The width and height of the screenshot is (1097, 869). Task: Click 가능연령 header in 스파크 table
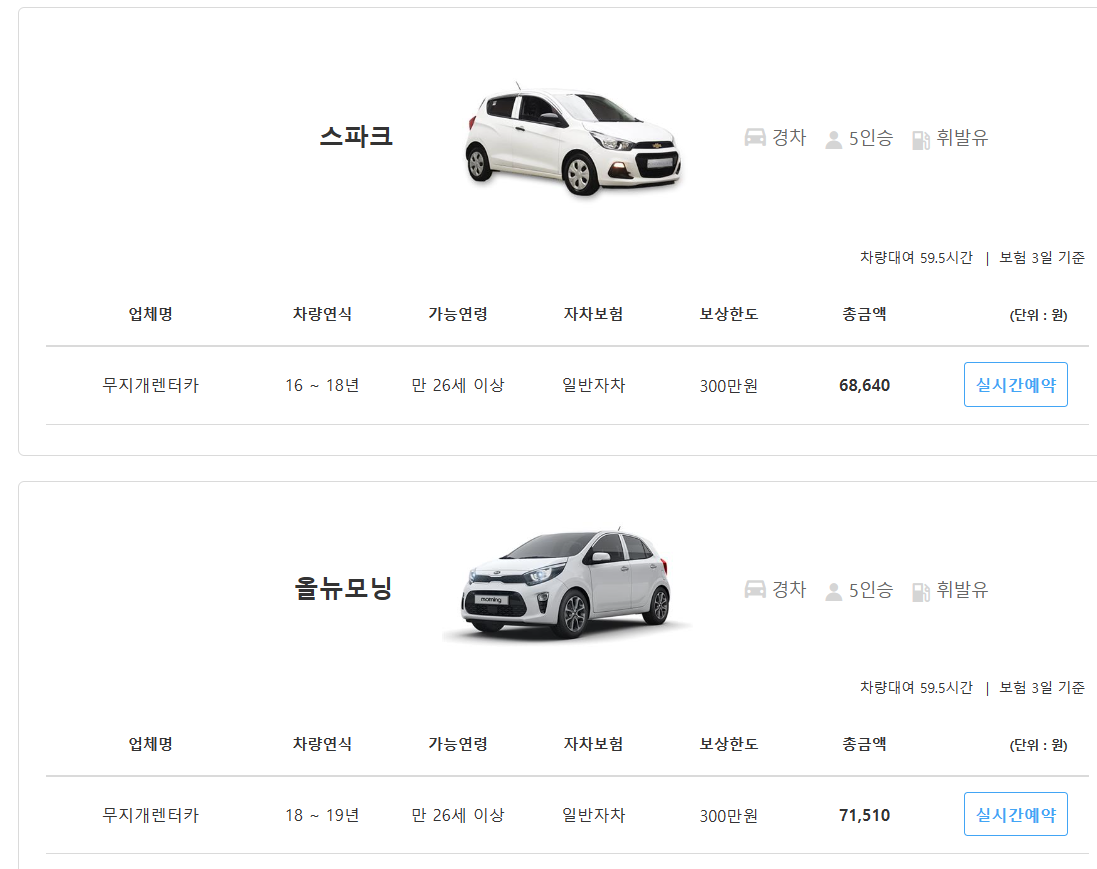click(458, 314)
